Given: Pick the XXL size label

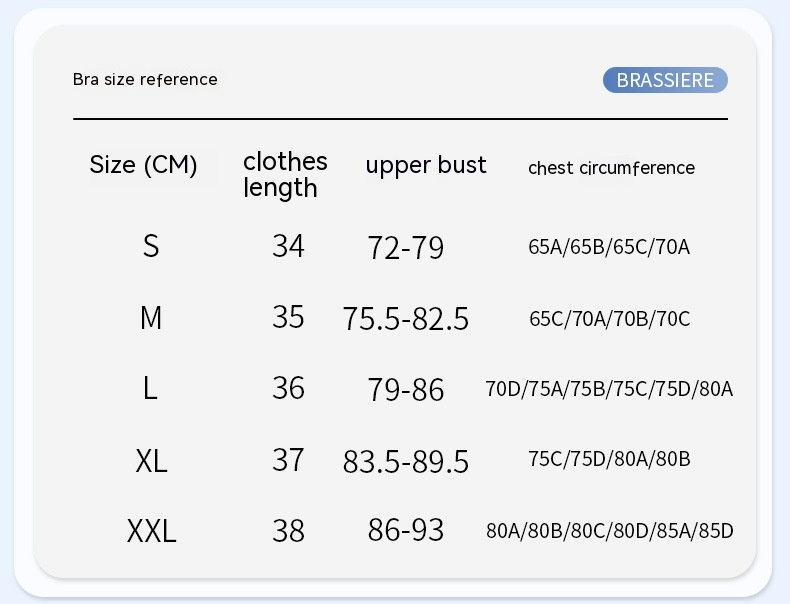Looking at the screenshot, I should [152, 531].
